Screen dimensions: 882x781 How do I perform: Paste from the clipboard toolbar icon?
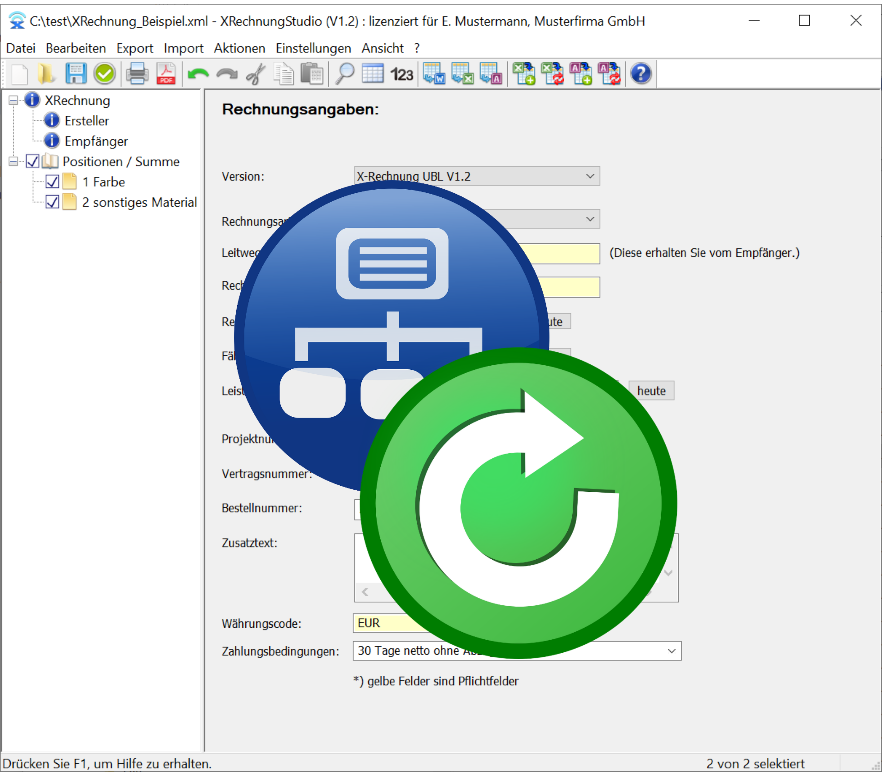coord(312,74)
